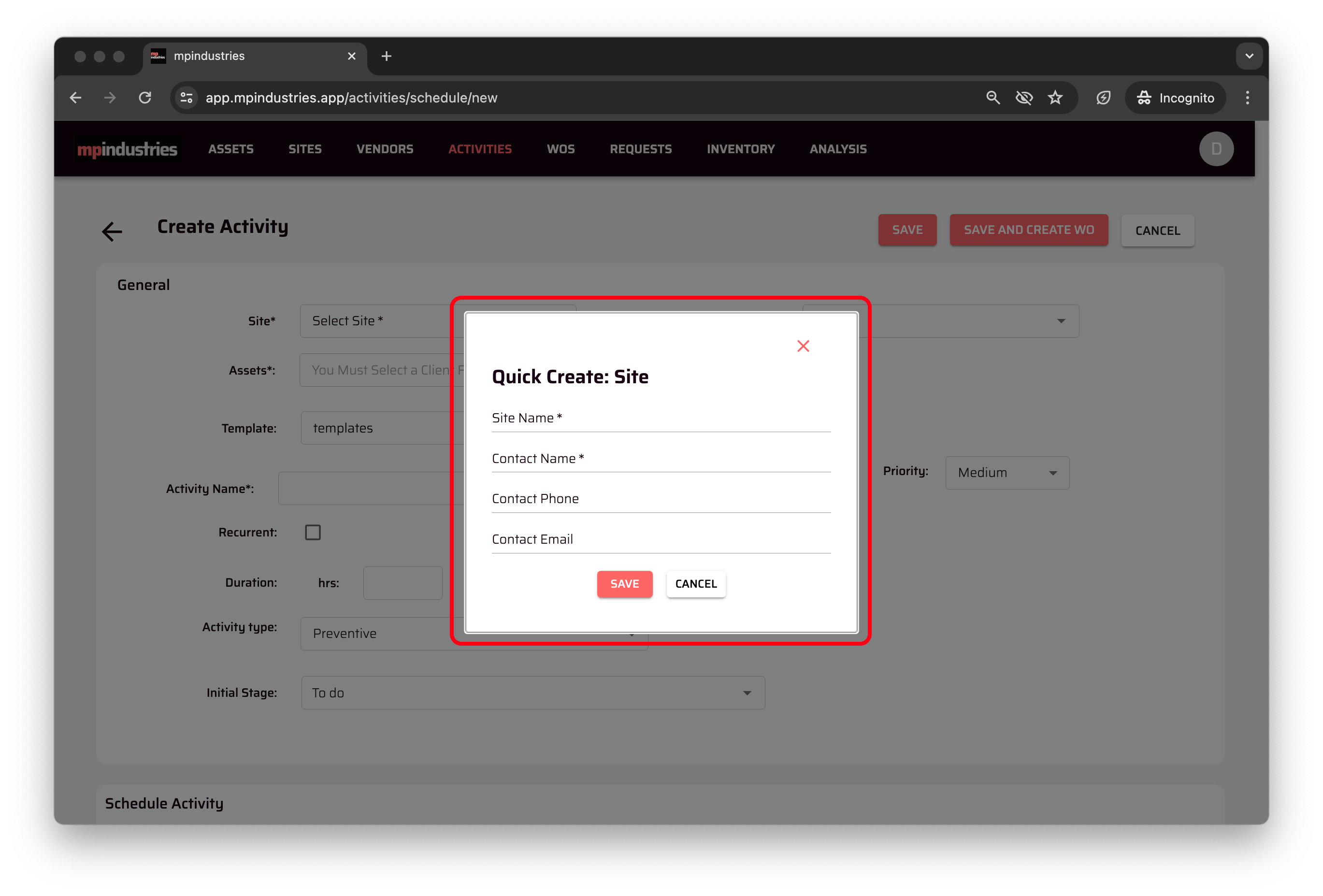Click the back arrow beside Create Activity
This screenshot has width=1323, height=896.
112,231
